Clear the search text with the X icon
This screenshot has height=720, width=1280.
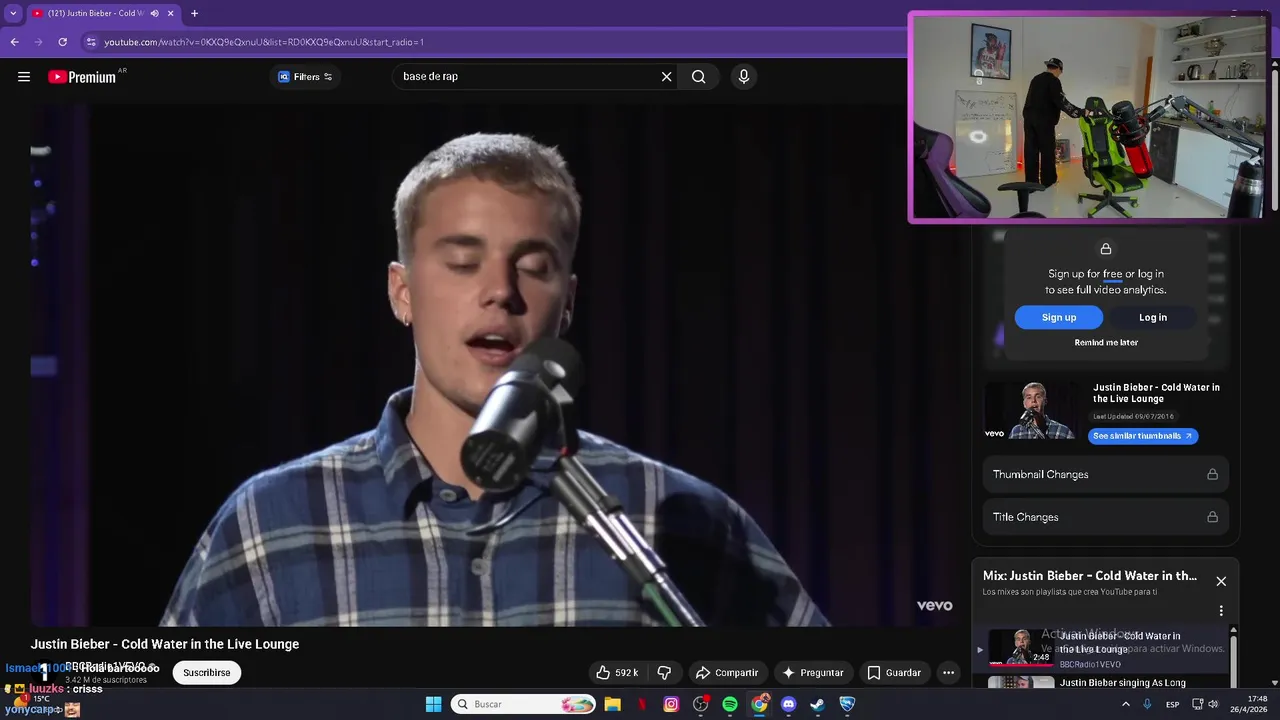(x=666, y=77)
